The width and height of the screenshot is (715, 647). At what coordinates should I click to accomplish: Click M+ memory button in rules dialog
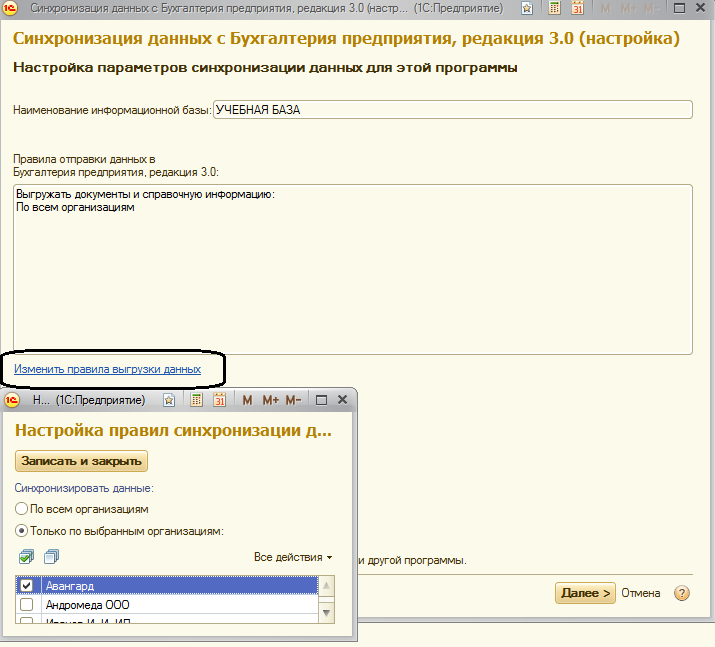pyautogui.click(x=270, y=400)
